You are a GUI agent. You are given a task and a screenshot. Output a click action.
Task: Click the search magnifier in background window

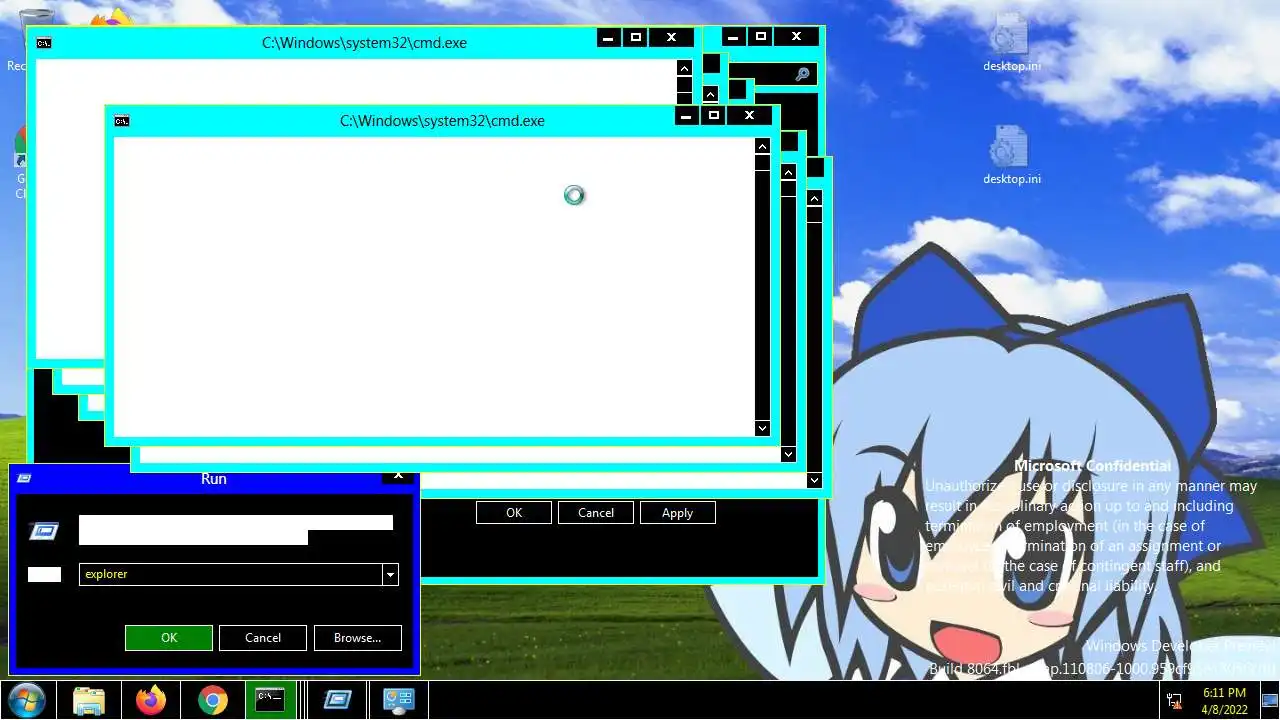[802, 74]
